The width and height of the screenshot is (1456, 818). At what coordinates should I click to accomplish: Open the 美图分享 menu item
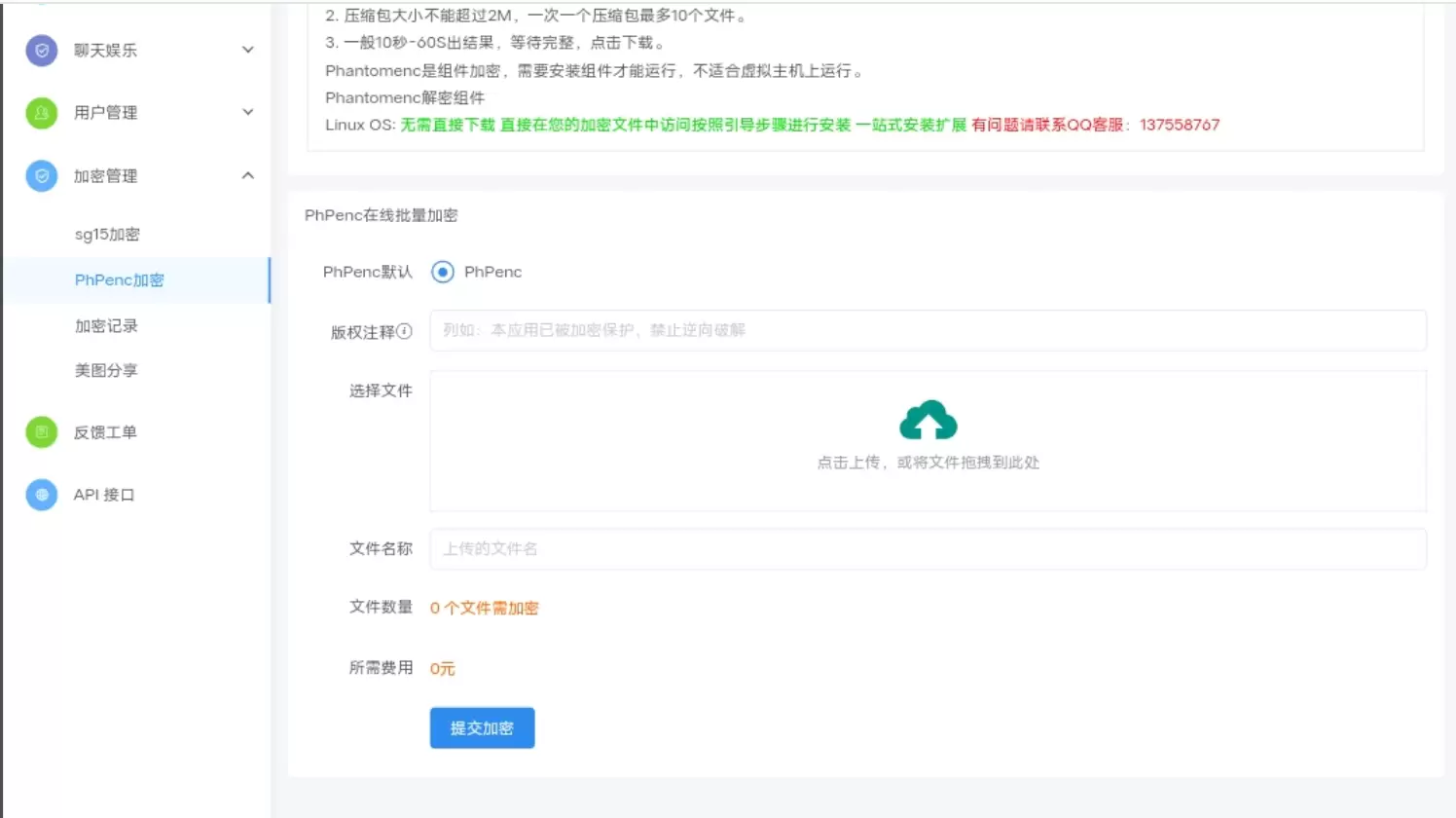pyautogui.click(x=106, y=371)
